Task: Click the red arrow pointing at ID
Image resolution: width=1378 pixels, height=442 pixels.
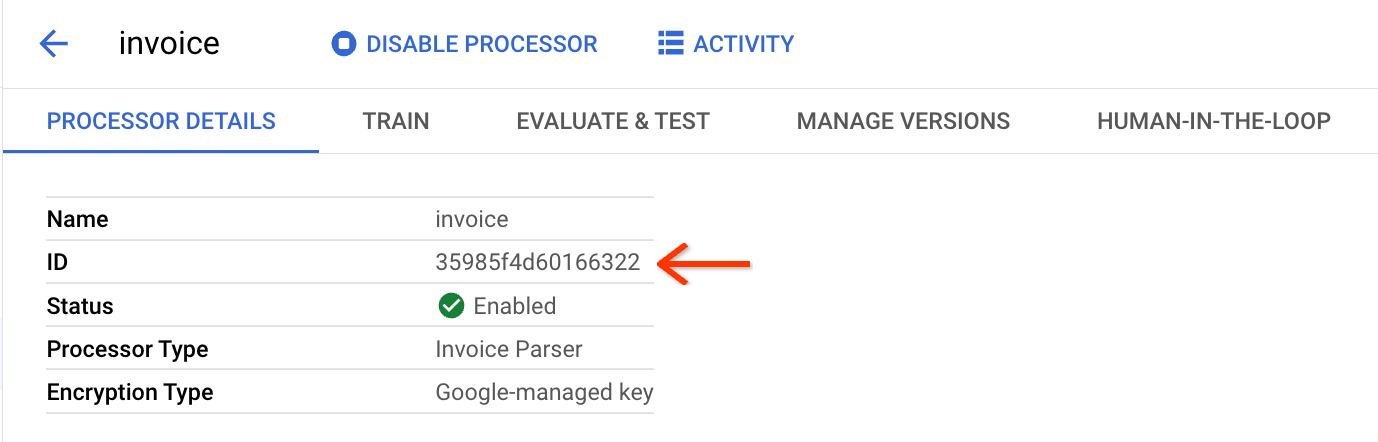Action: click(x=707, y=264)
